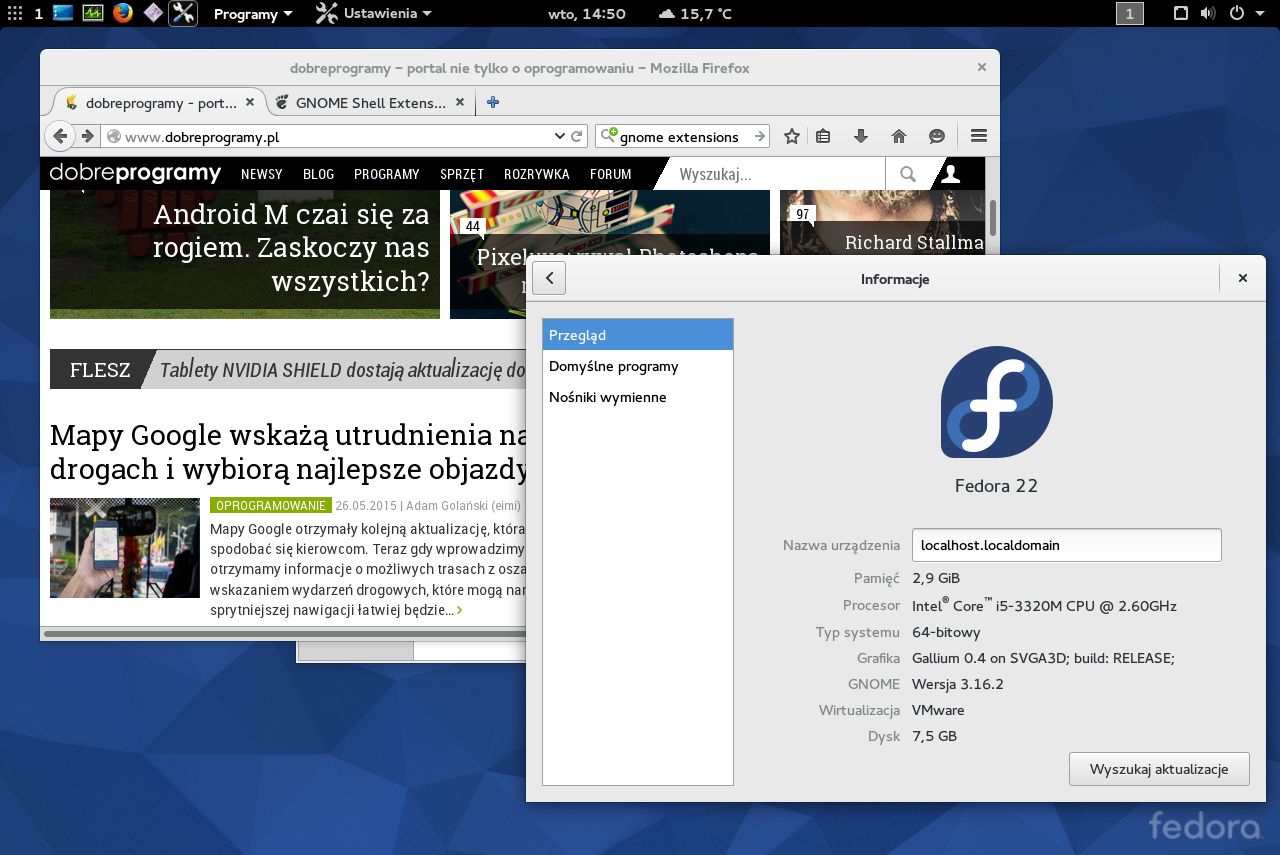Go forward in Firefox
Screen dimensions: 1280x855
(x=88, y=136)
